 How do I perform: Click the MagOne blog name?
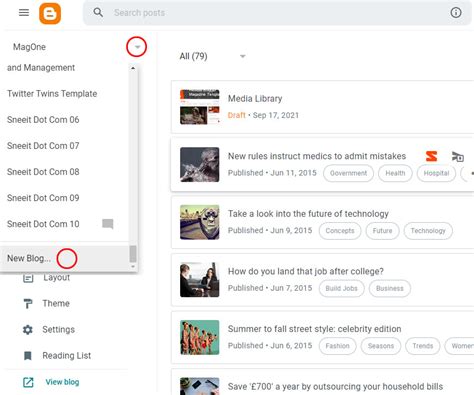(29, 47)
